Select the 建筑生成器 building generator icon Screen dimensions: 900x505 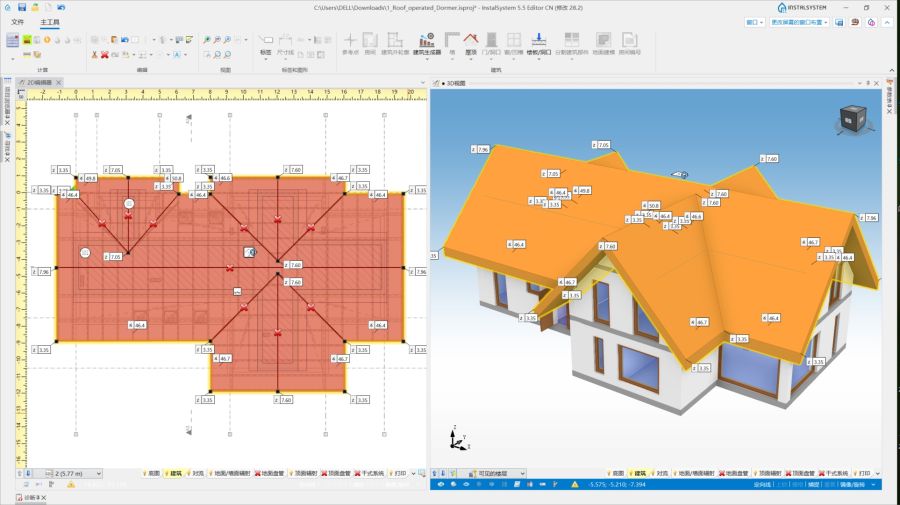pos(427,42)
